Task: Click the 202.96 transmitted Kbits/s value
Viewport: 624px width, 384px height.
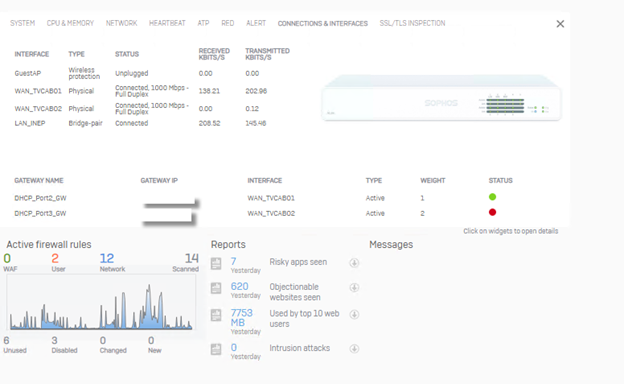Action: [x=256, y=91]
